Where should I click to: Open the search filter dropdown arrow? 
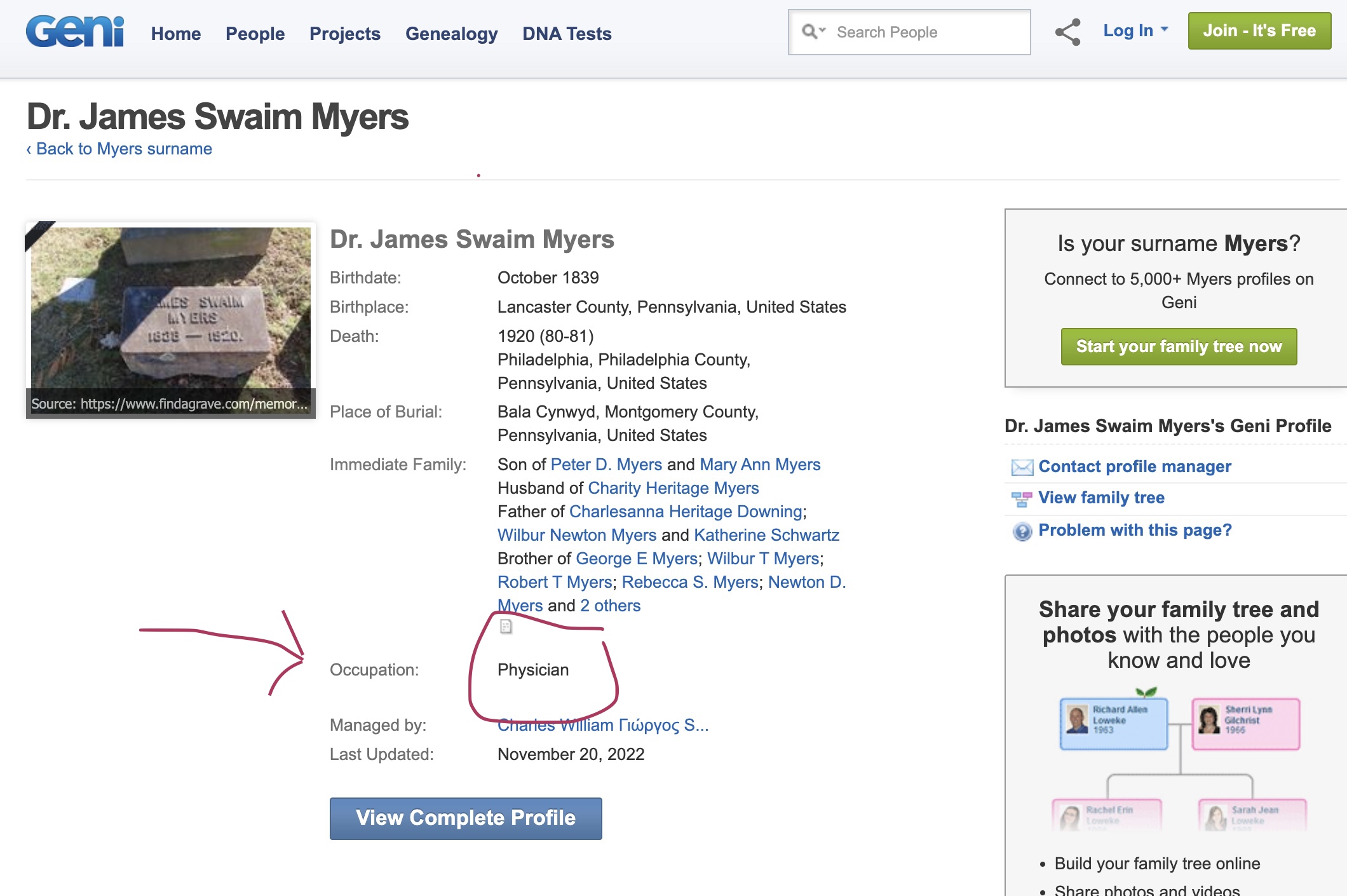click(x=823, y=31)
